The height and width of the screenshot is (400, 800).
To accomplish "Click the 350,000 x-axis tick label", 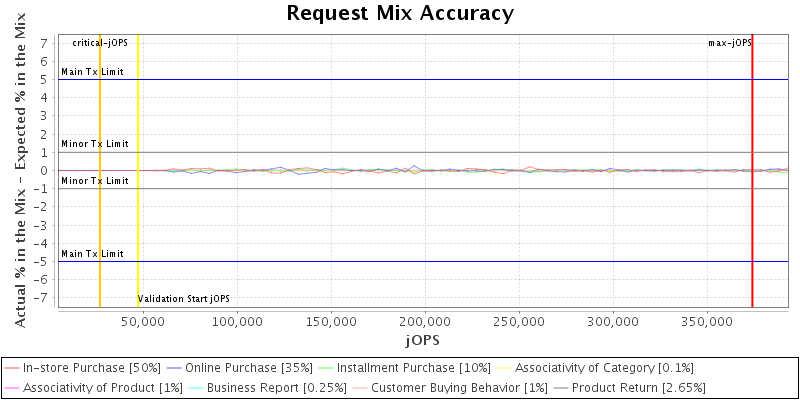I will (708, 322).
